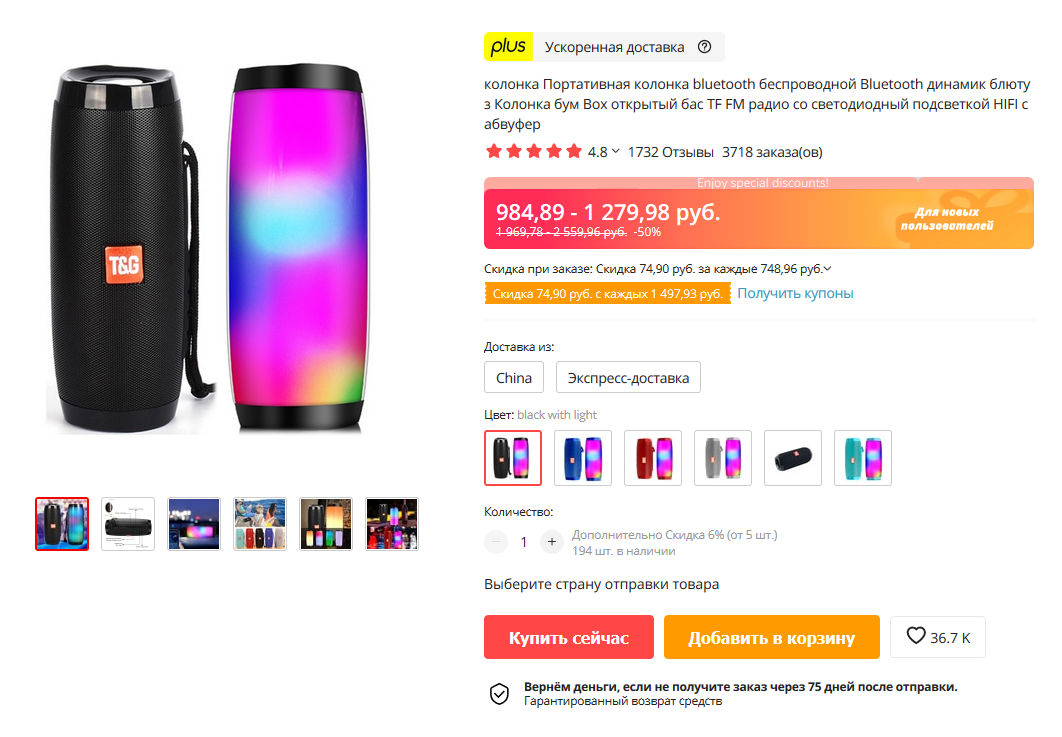Open the 1732 Отзывы reviews link

pyautogui.click(x=670, y=152)
